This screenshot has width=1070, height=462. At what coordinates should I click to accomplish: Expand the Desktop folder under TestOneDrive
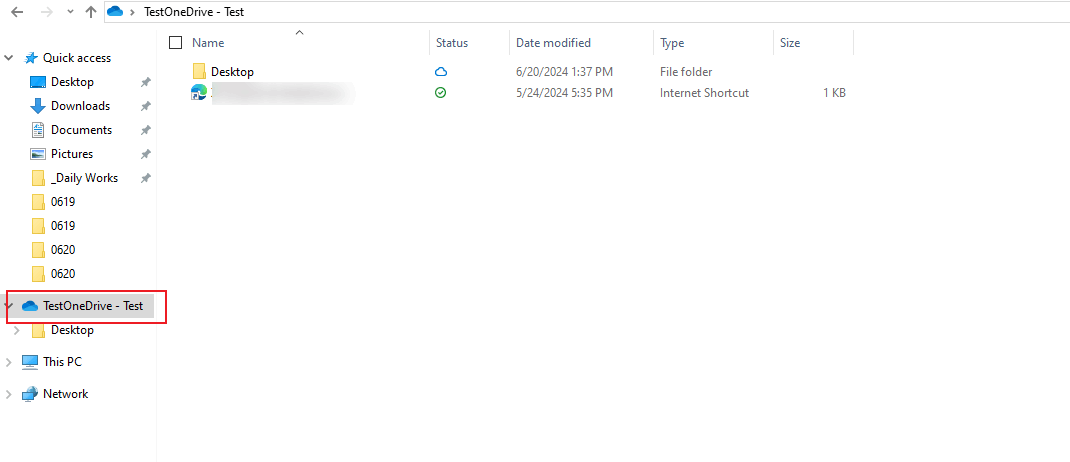(17, 330)
